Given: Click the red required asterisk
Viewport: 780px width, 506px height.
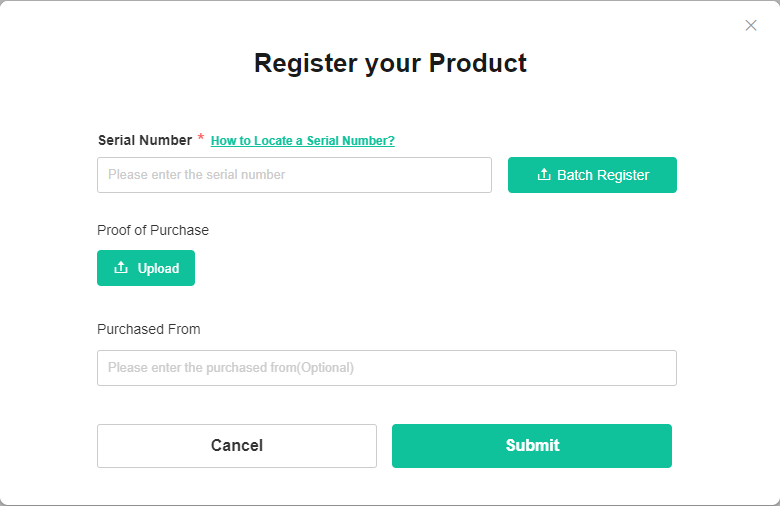Looking at the screenshot, I should (x=200, y=139).
